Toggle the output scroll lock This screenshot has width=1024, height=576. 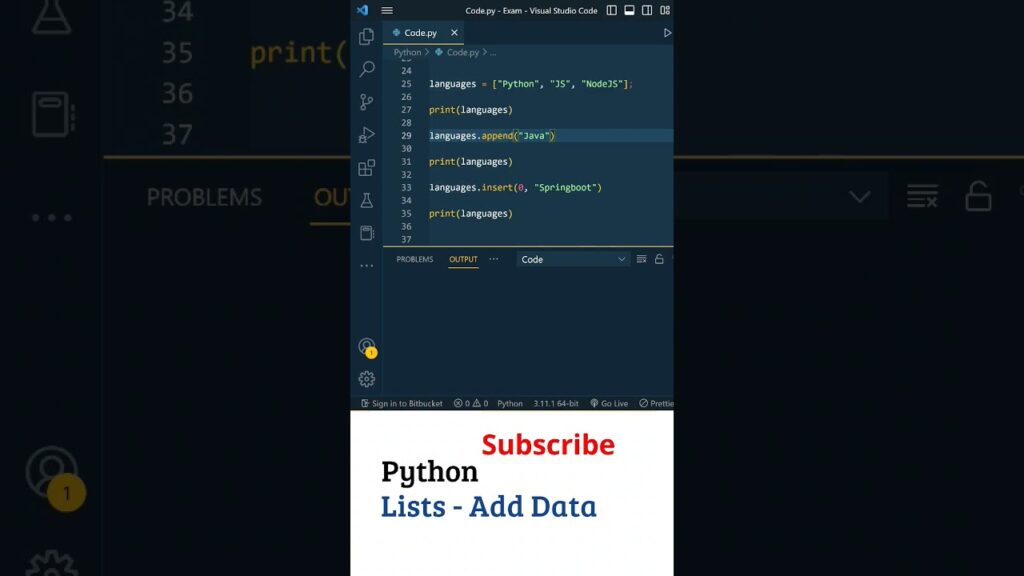[x=659, y=259]
